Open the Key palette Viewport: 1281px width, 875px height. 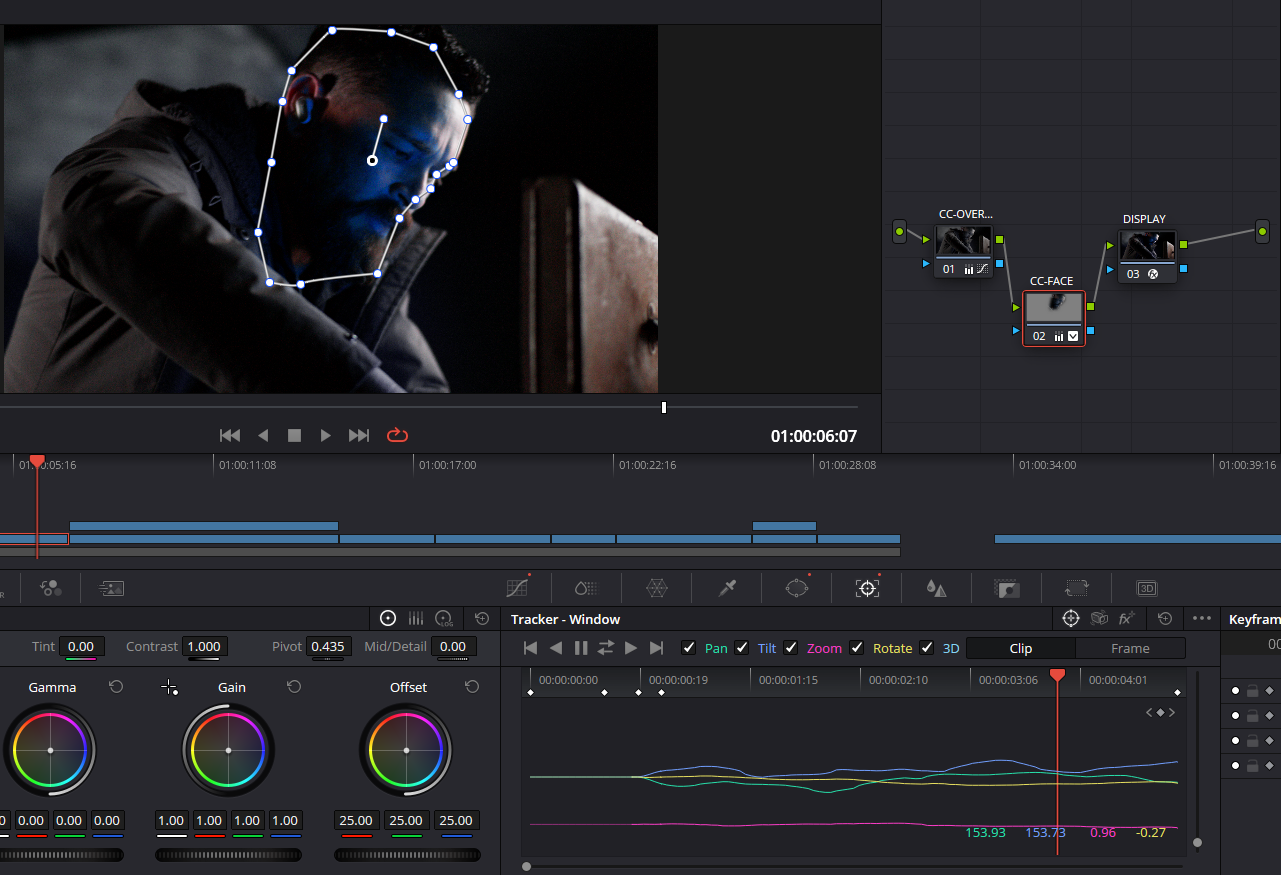[x=1006, y=588]
